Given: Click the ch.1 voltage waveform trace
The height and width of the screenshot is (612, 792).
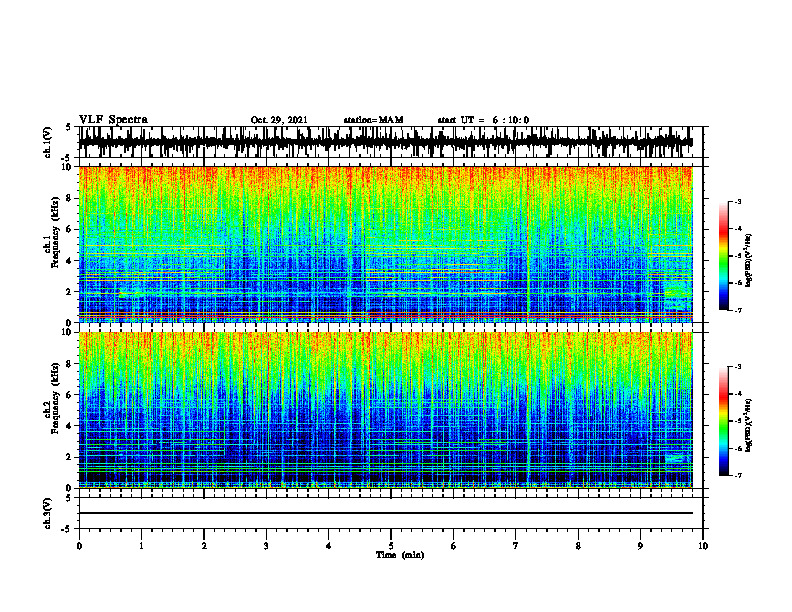Looking at the screenshot, I should point(385,142).
